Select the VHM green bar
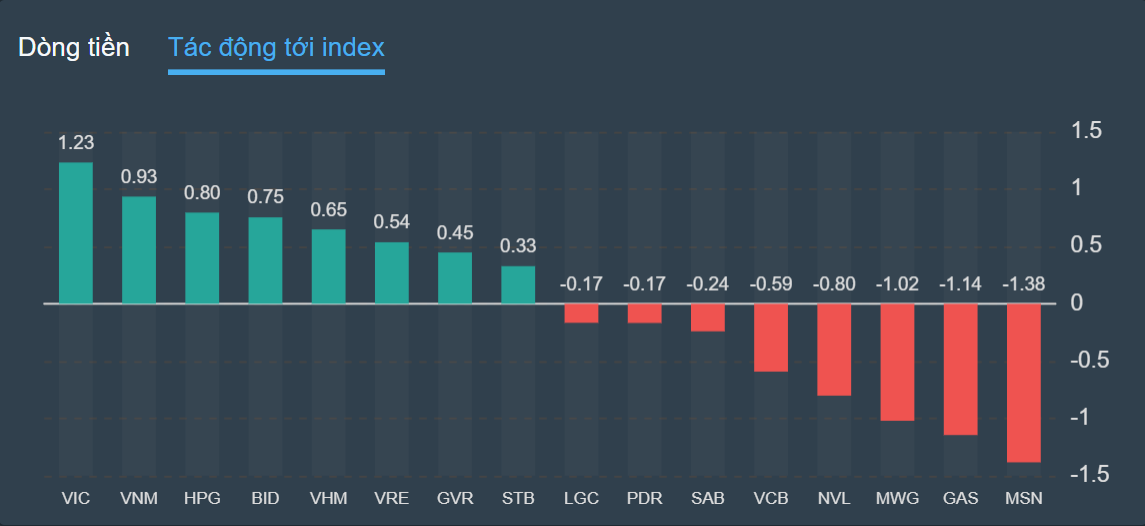 [x=328, y=265]
